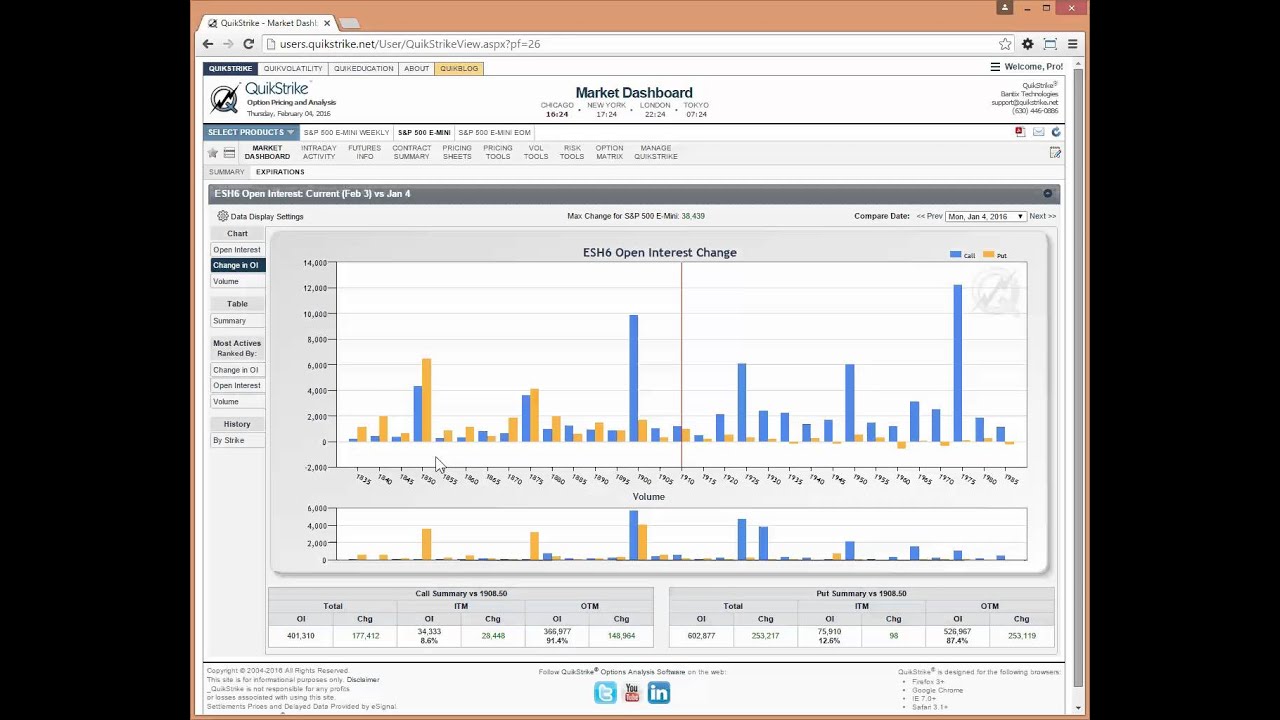The image size is (1280, 720).
Task: Expand the Select Products dropdown
Action: 250,132
